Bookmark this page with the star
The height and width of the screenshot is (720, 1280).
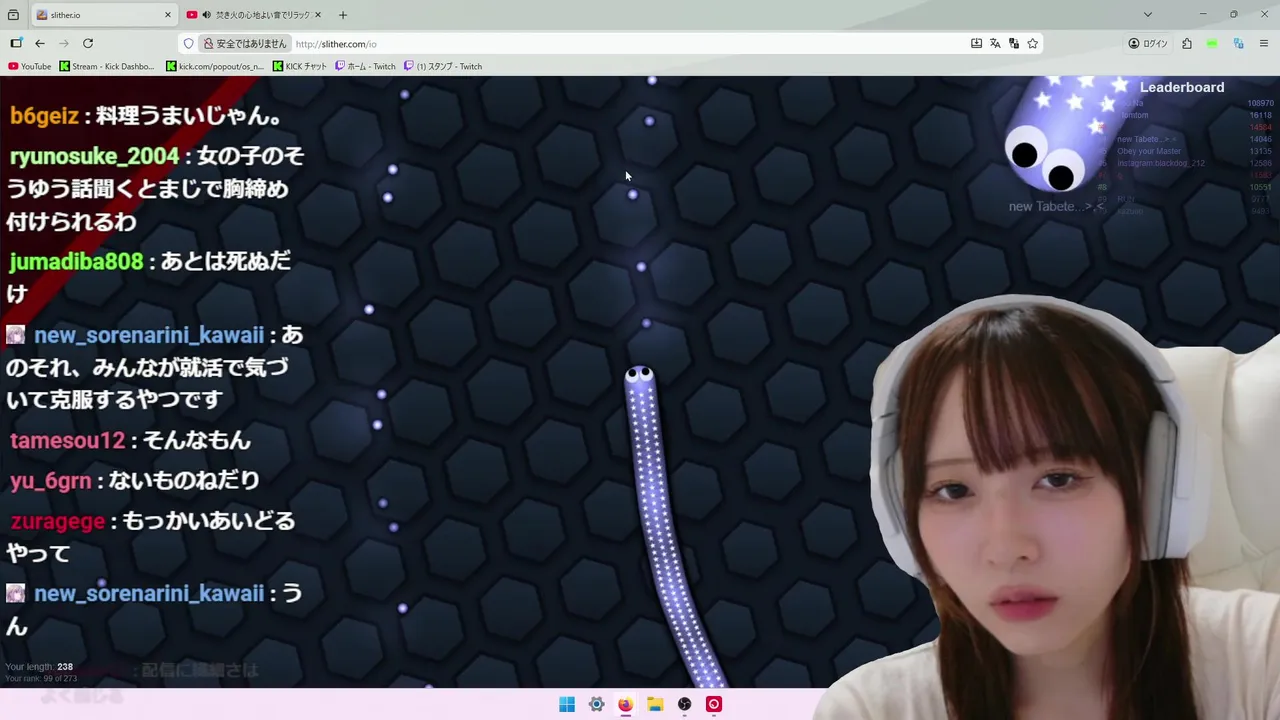1033,43
